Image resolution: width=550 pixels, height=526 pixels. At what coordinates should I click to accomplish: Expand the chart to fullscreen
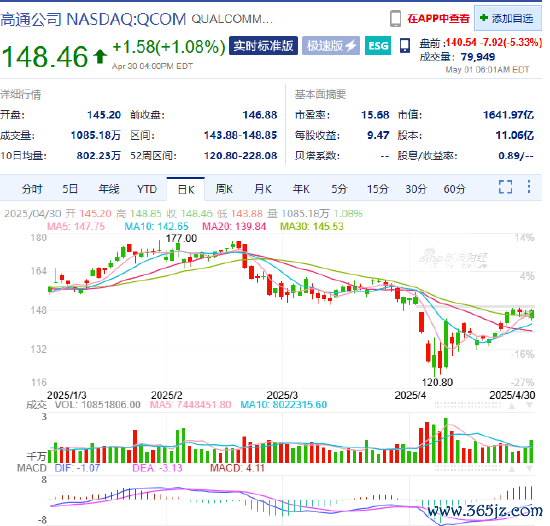(505, 187)
